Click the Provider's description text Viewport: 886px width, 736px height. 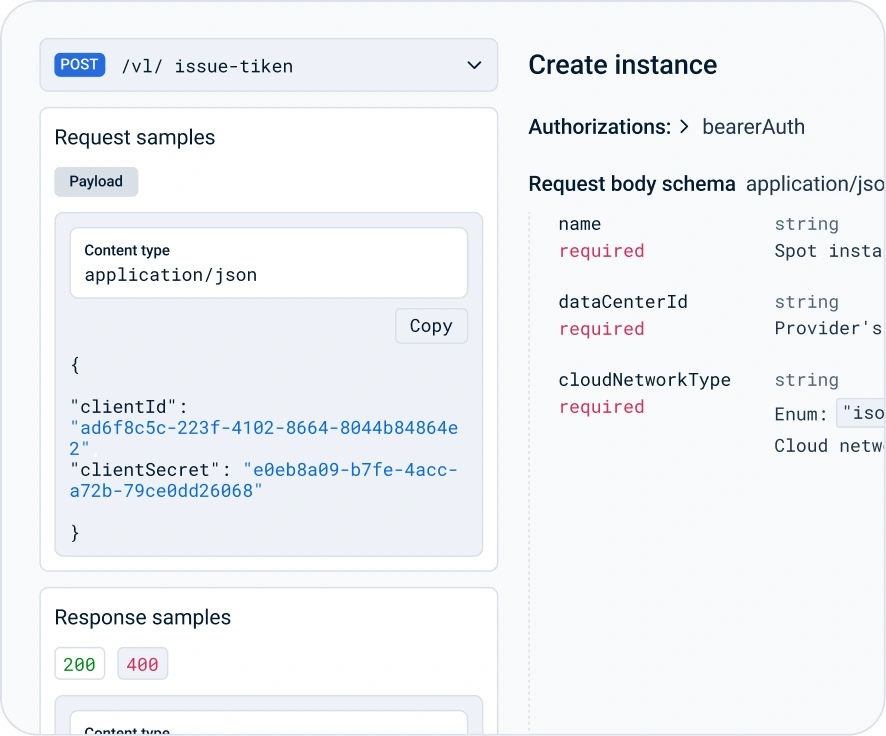(828, 328)
